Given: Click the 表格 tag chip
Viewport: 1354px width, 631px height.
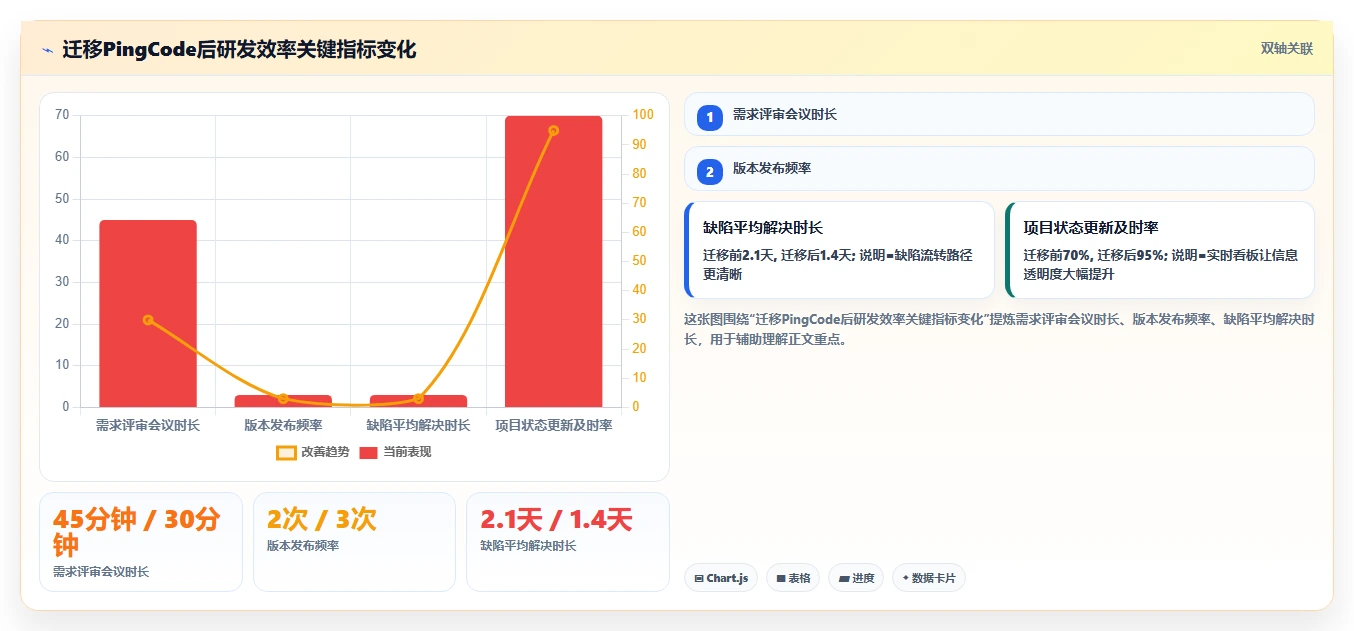Looking at the screenshot, I should click(x=793, y=578).
